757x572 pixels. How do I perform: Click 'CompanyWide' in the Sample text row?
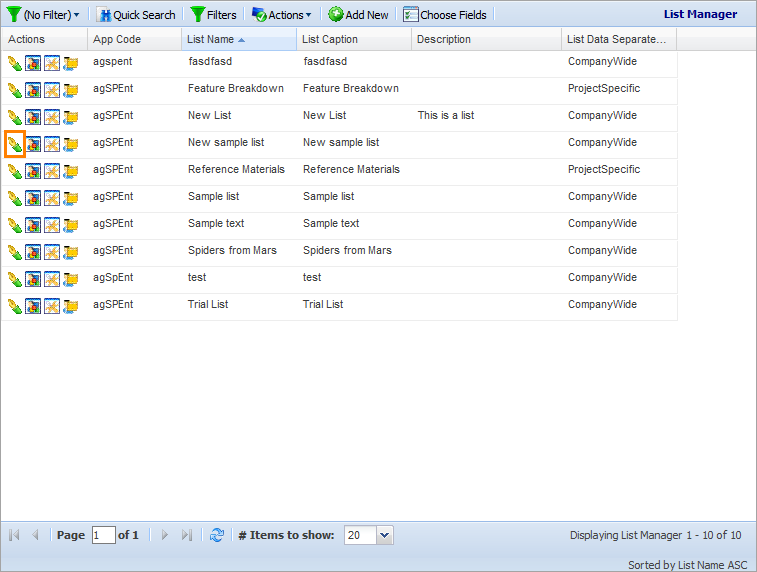(x=603, y=223)
